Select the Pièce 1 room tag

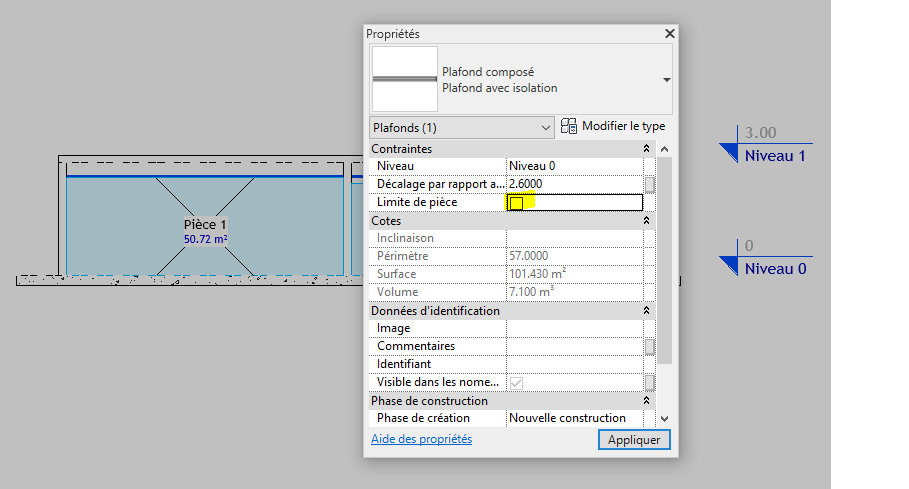pos(205,224)
